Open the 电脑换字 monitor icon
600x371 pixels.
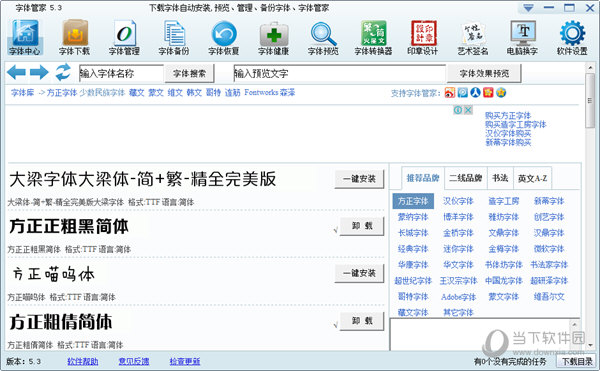[523, 37]
